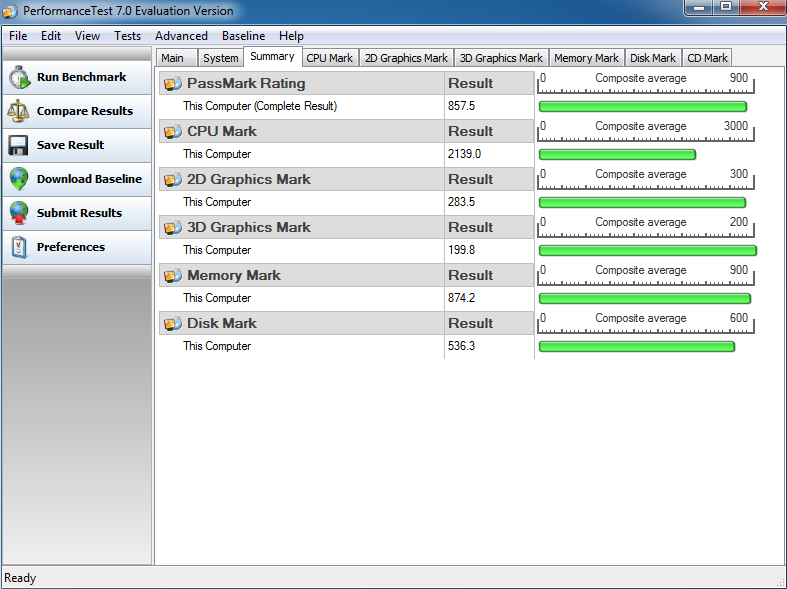Click the Run Benchmark button label
This screenshot has width=787, height=589.
(81, 77)
